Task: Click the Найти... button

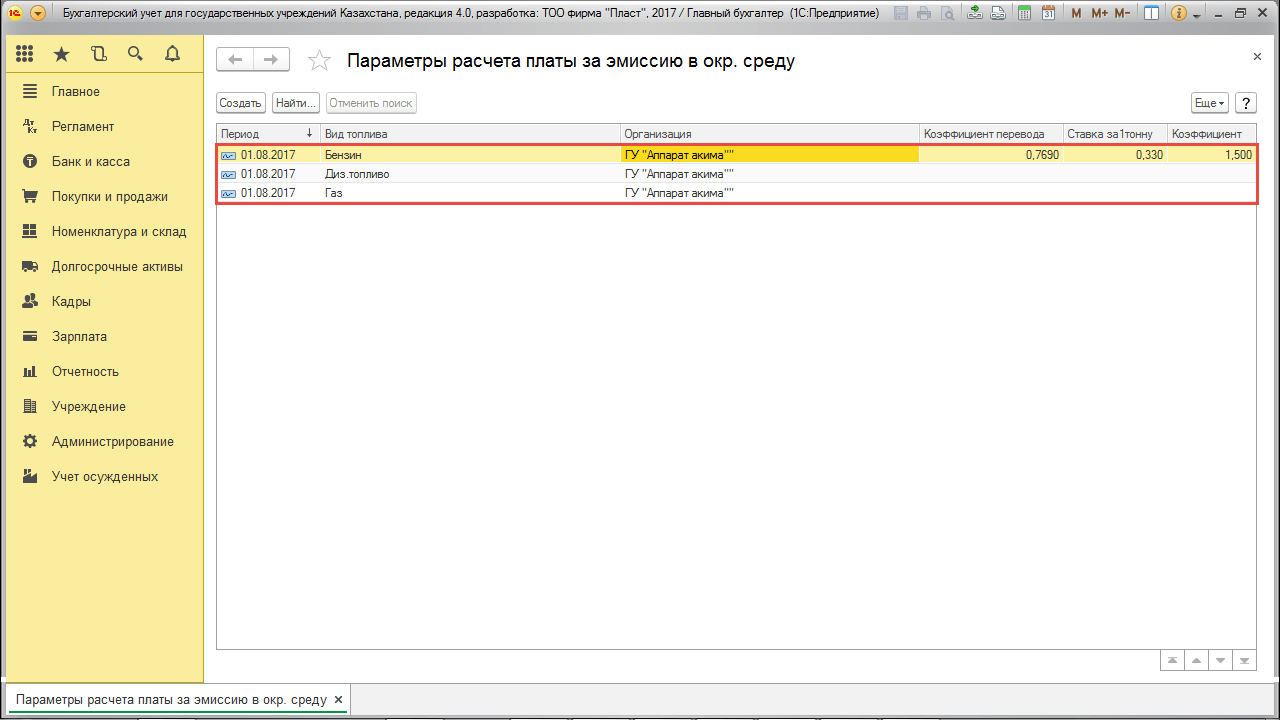Action: tap(295, 103)
